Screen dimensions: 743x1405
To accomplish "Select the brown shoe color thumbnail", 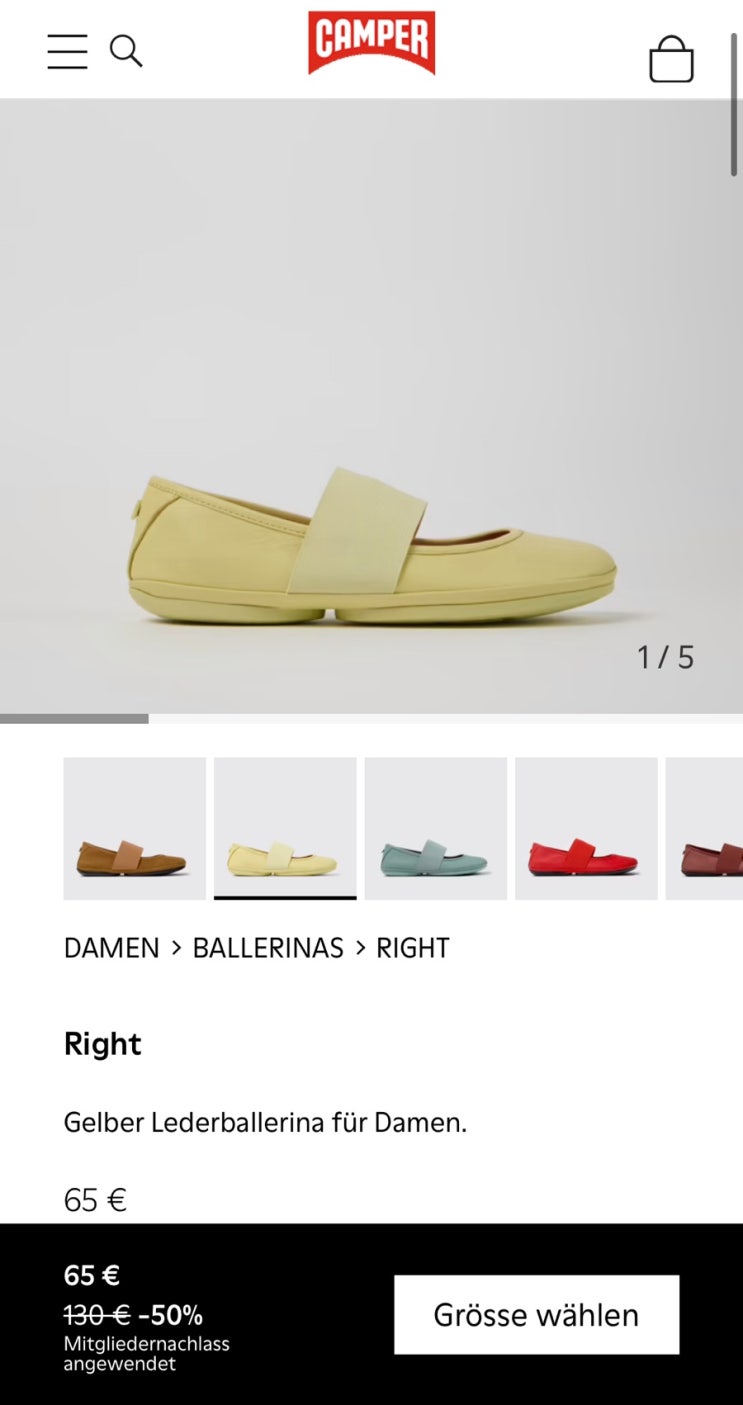I will pyautogui.click(x=135, y=828).
